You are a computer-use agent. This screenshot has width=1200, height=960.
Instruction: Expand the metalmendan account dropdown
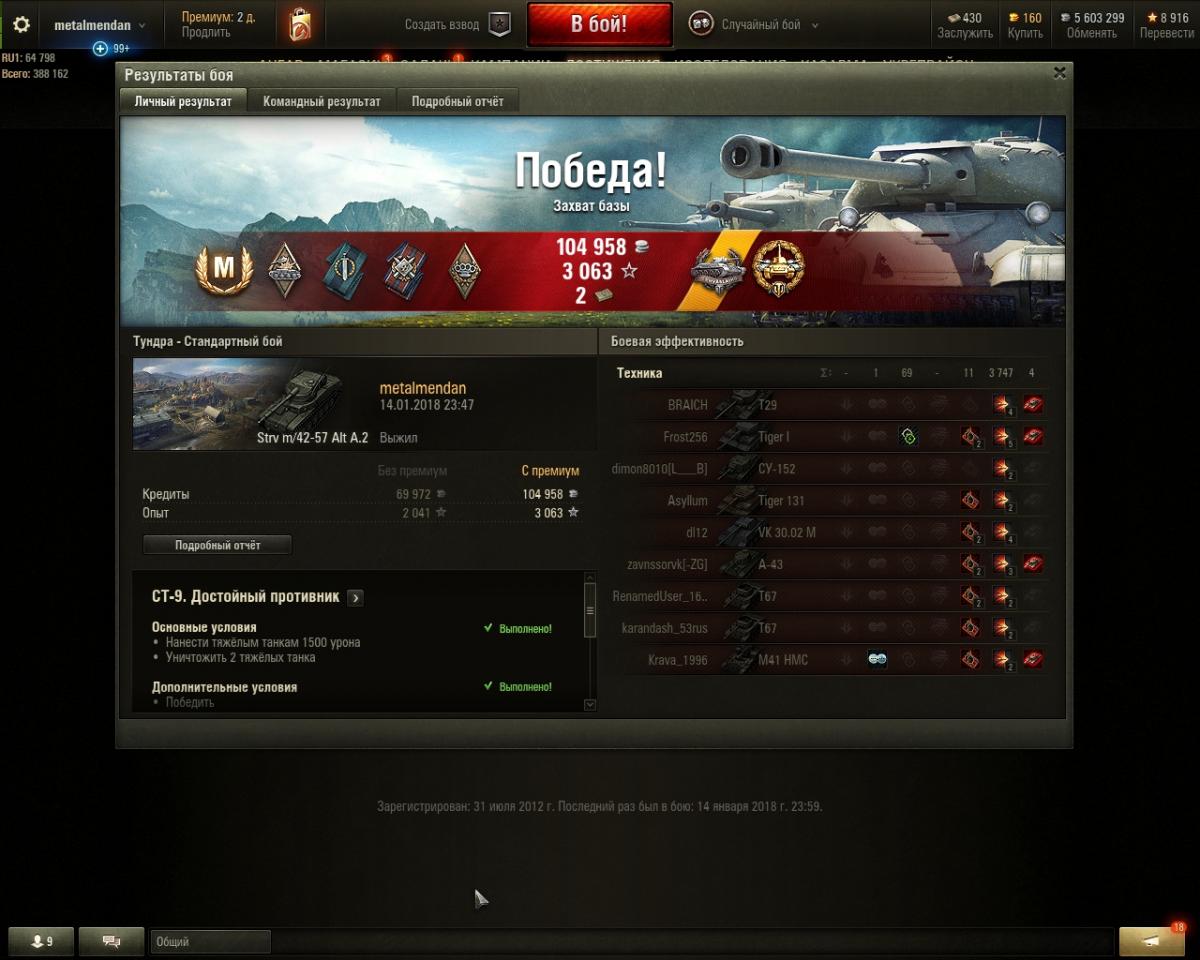[99, 25]
